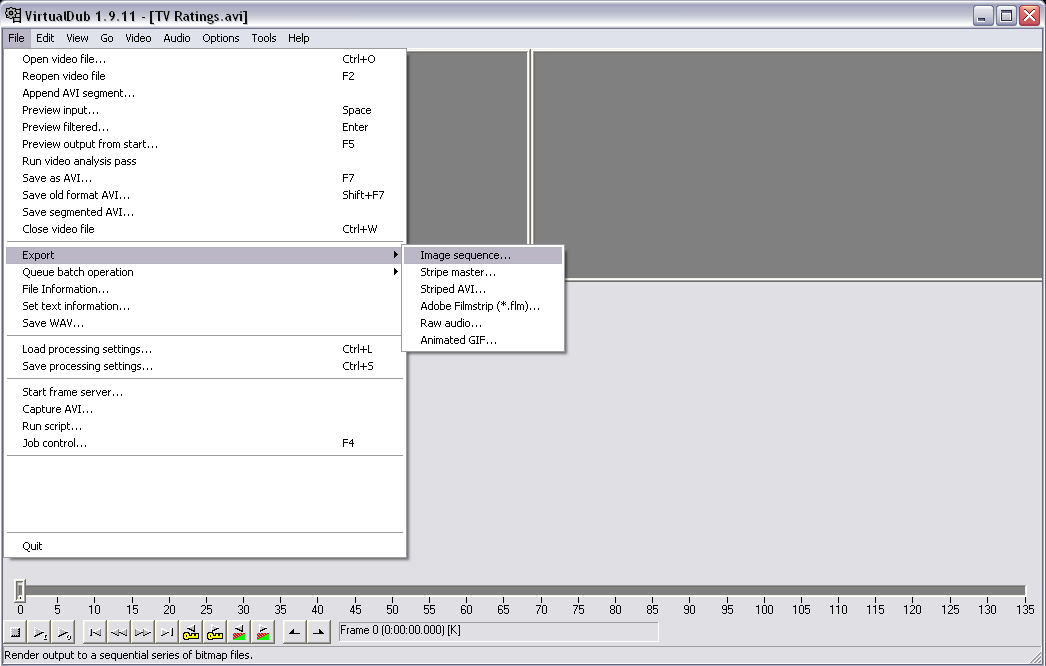Click the Stop playback button
The height and width of the screenshot is (666, 1046).
coord(16,632)
